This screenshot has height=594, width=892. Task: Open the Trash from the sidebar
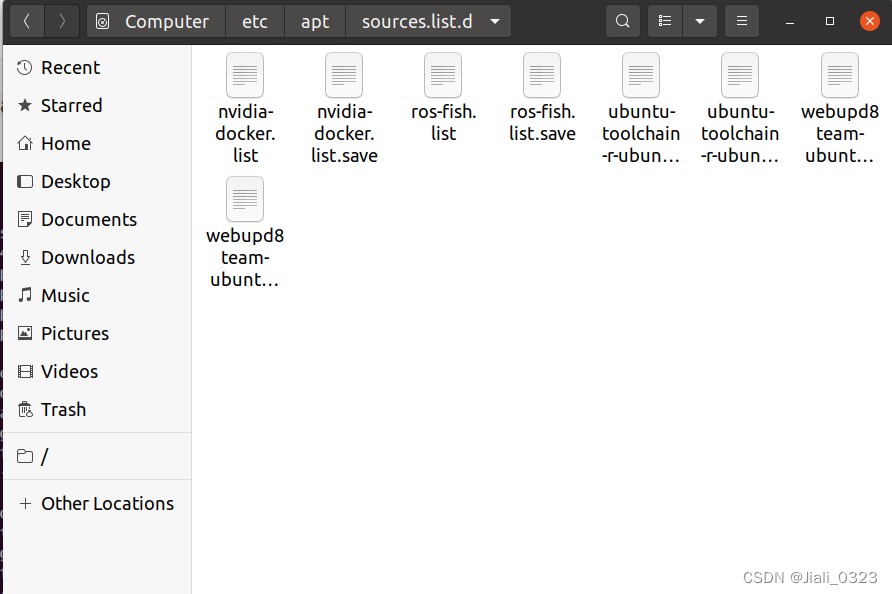pyautogui.click(x=62, y=409)
